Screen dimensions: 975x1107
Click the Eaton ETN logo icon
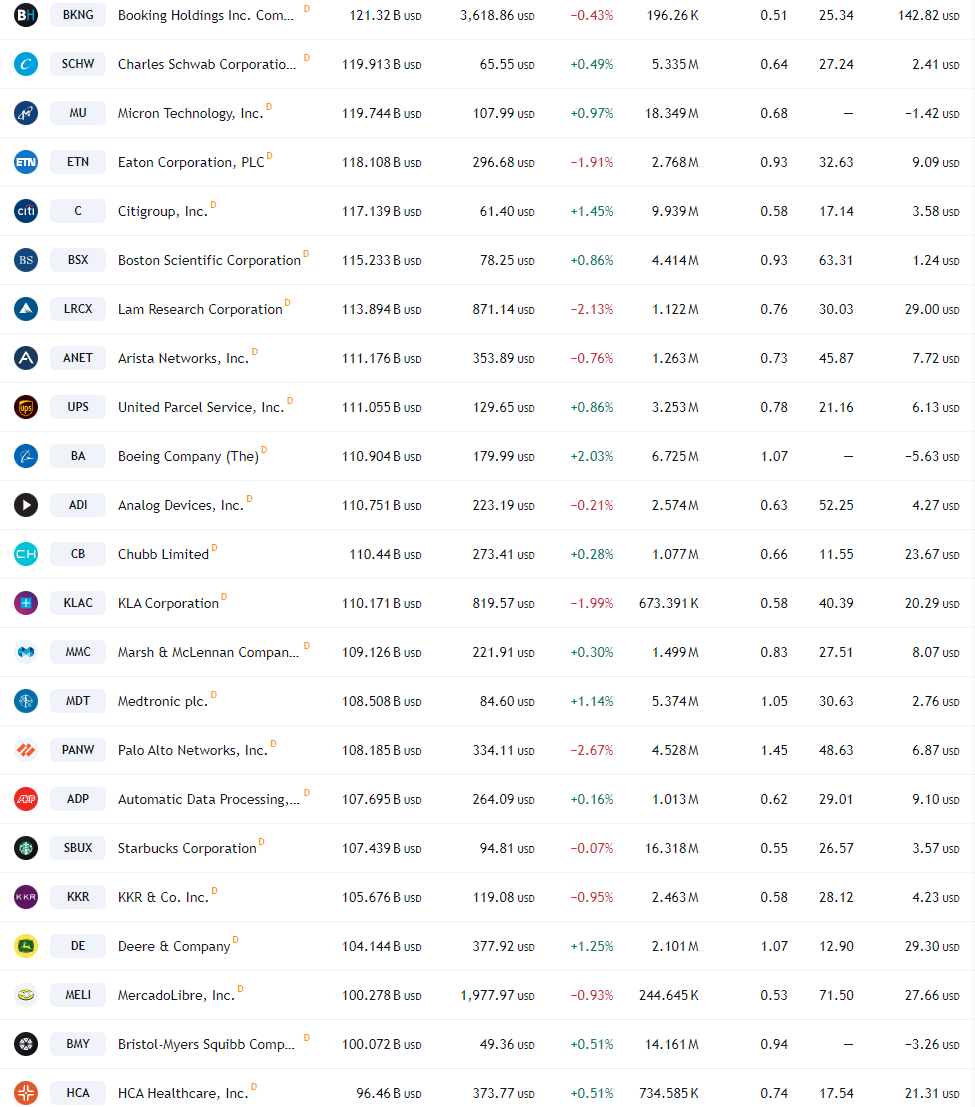pyautogui.click(x=26, y=162)
